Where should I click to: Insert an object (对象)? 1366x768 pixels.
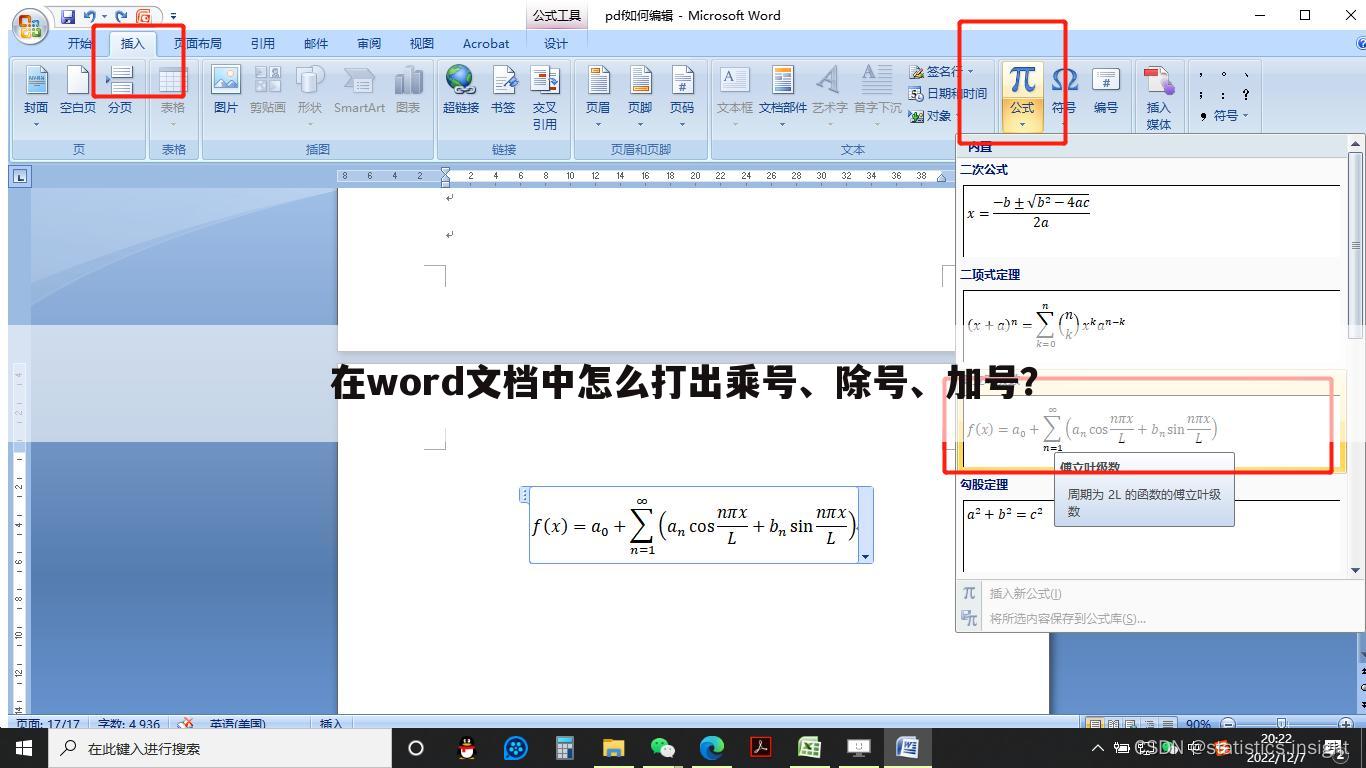[x=930, y=115]
